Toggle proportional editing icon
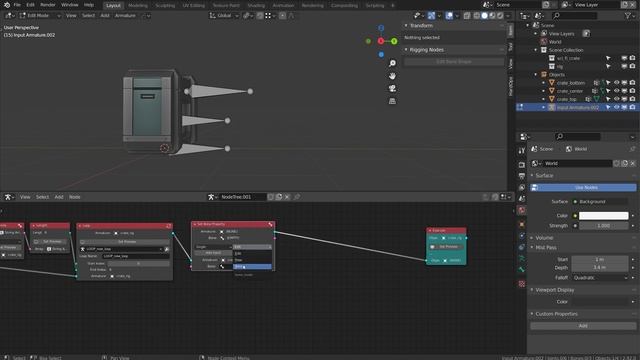The height and width of the screenshot is (360, 640). (282, 16)
